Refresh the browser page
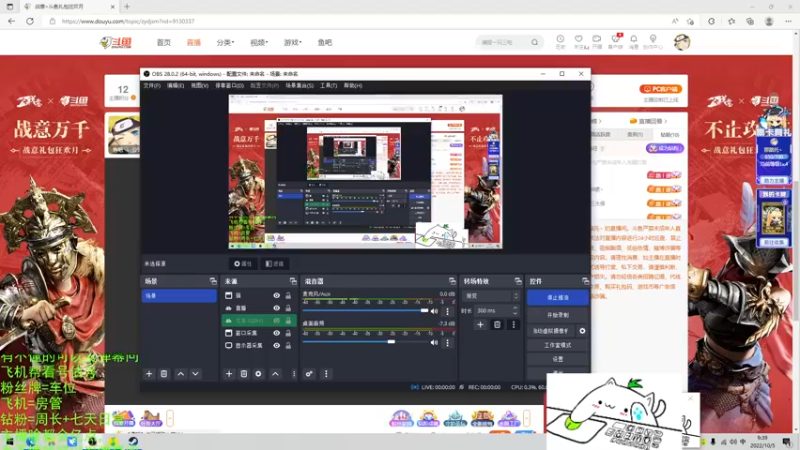The height and width of the screenshot is (450, 800). [30, 21]
